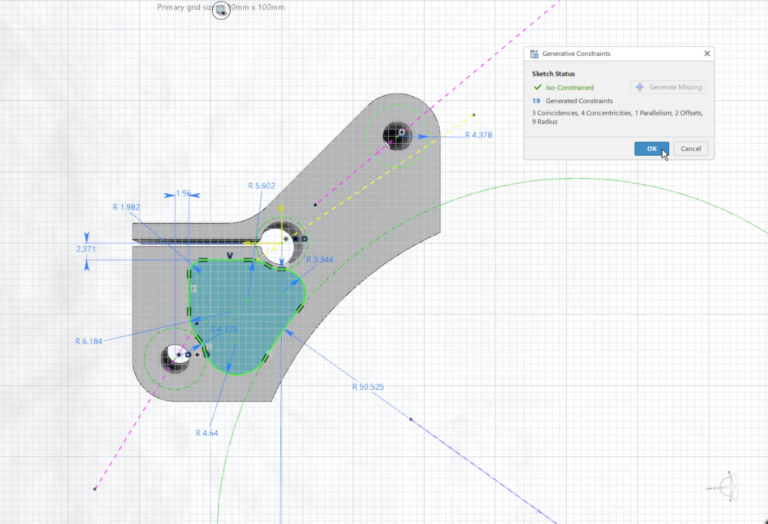The height and width of the screenshot is (524, 768).
Task: Cancel the Generative Constraints dialog
Action: tap(691, 148)
